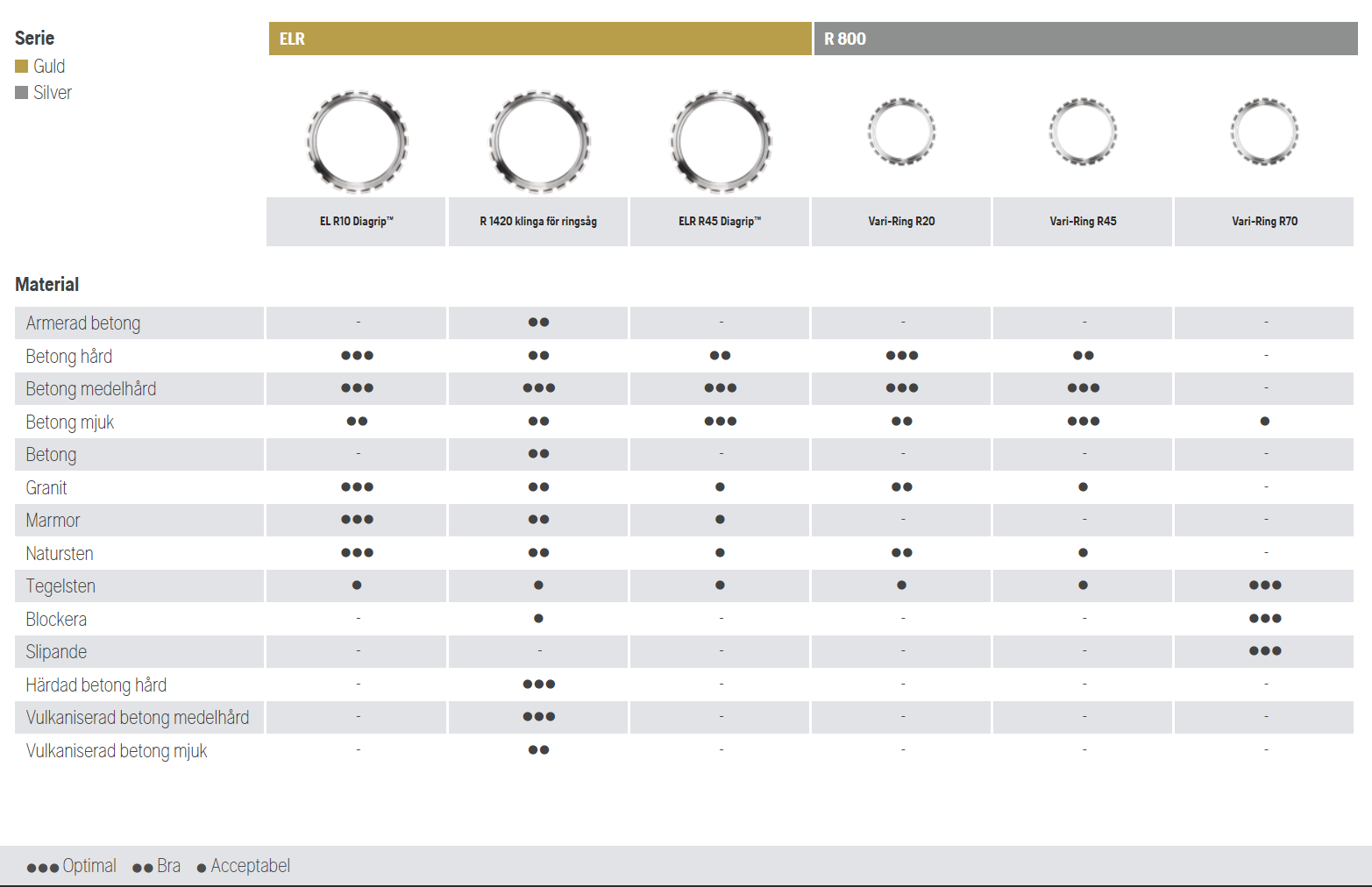Click the Vari-Ring R70 product label
The width and height of the screenshot is (1372, 887).
(1264, 222)
